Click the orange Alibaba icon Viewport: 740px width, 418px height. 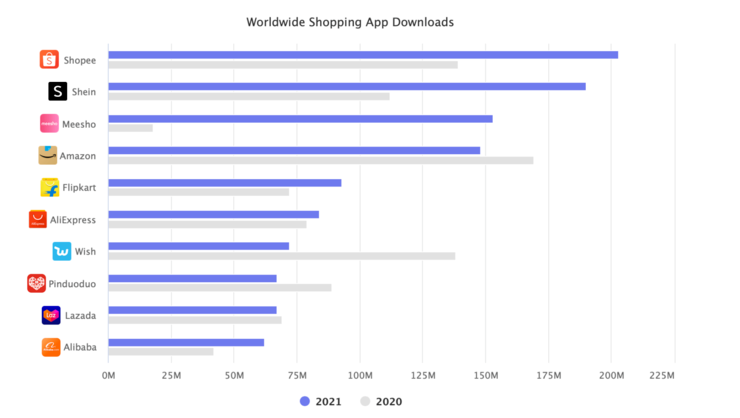pos(51,347)
